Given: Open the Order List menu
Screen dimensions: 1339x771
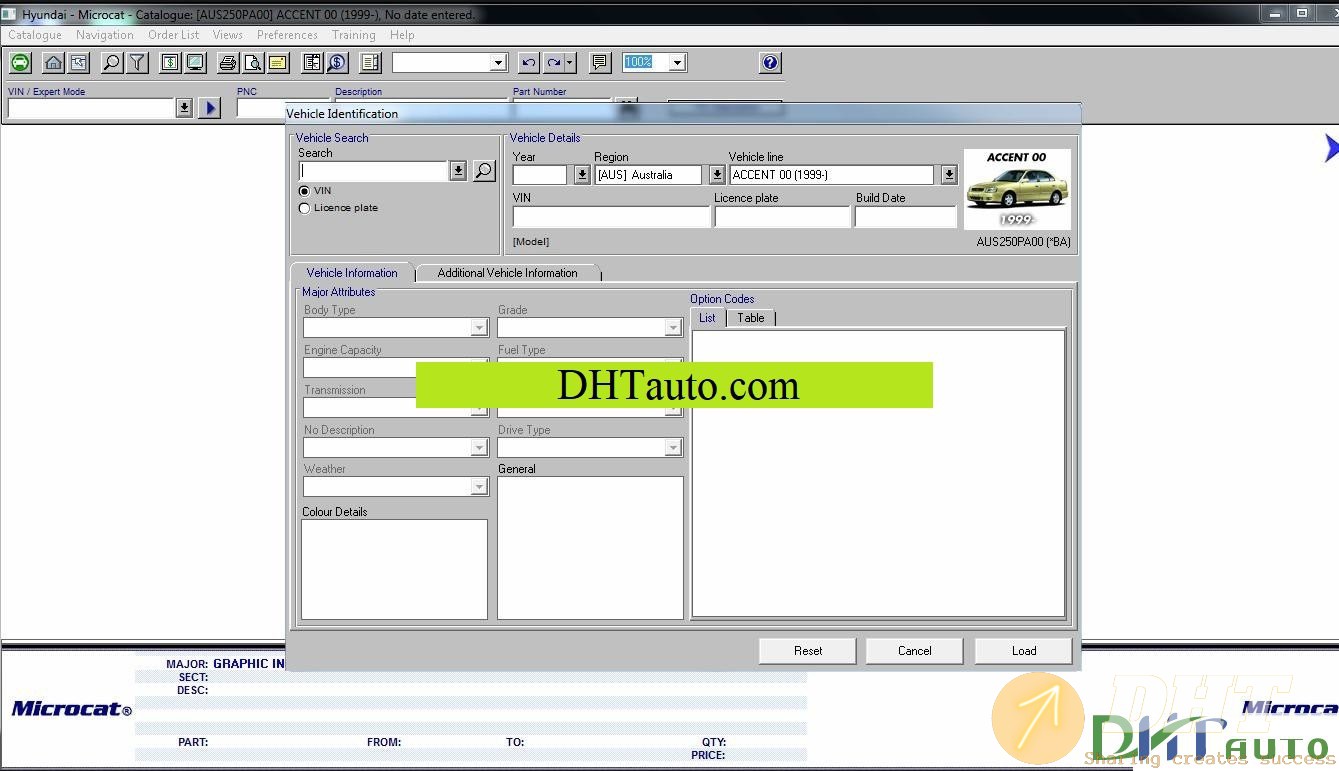Looking at the screenshot, I should [x=174, y=35].
